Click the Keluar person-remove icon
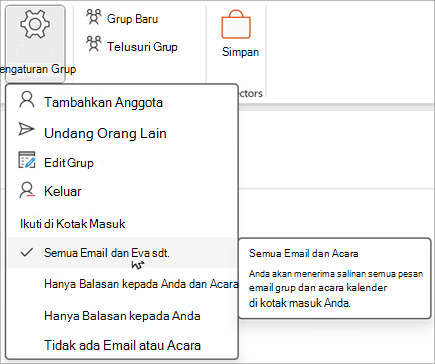The height and width of the screenshot is (364, 435). [27, 190]
